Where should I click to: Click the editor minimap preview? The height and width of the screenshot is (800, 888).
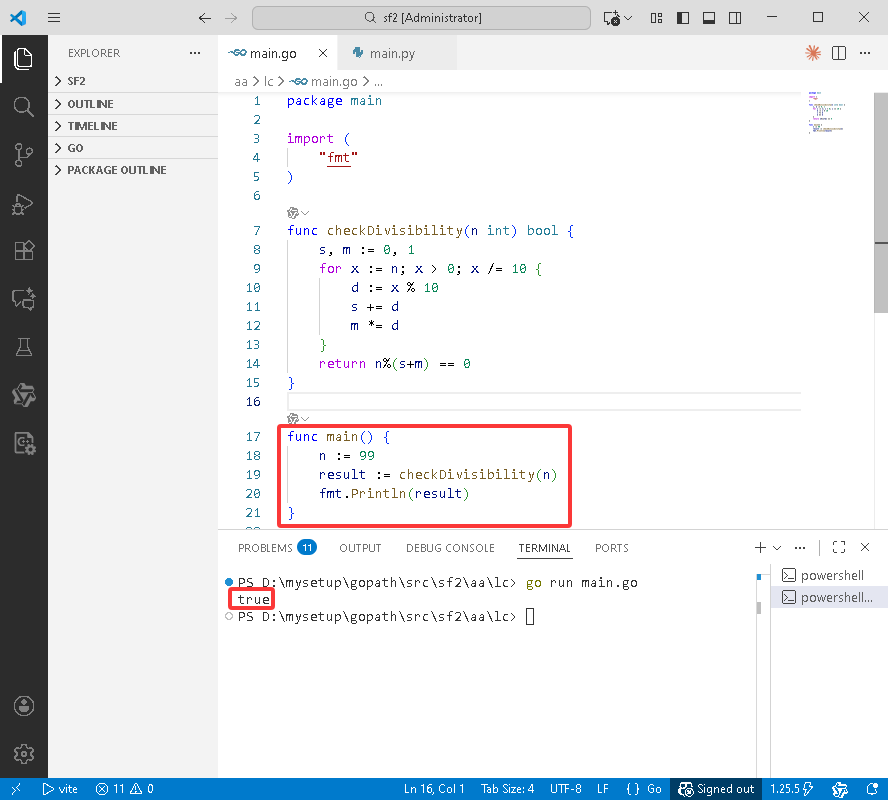click(x=826, y=112)
